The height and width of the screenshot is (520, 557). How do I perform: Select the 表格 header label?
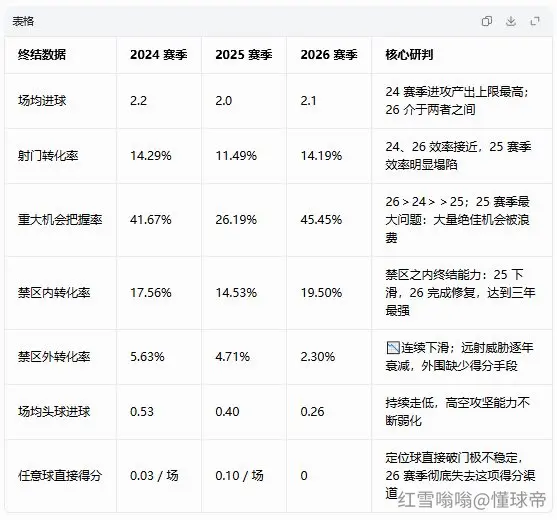[23, 21]
